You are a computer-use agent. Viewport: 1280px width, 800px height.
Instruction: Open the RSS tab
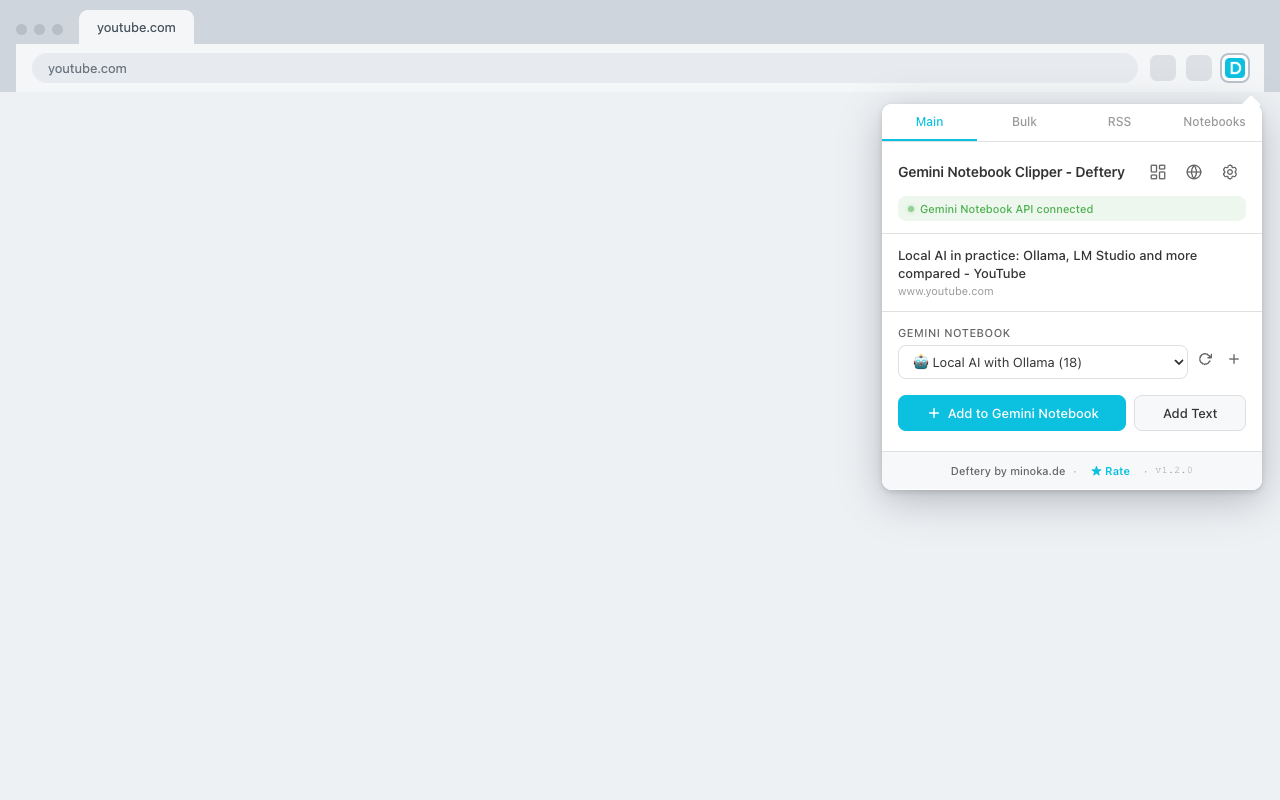coord(1119,122)
